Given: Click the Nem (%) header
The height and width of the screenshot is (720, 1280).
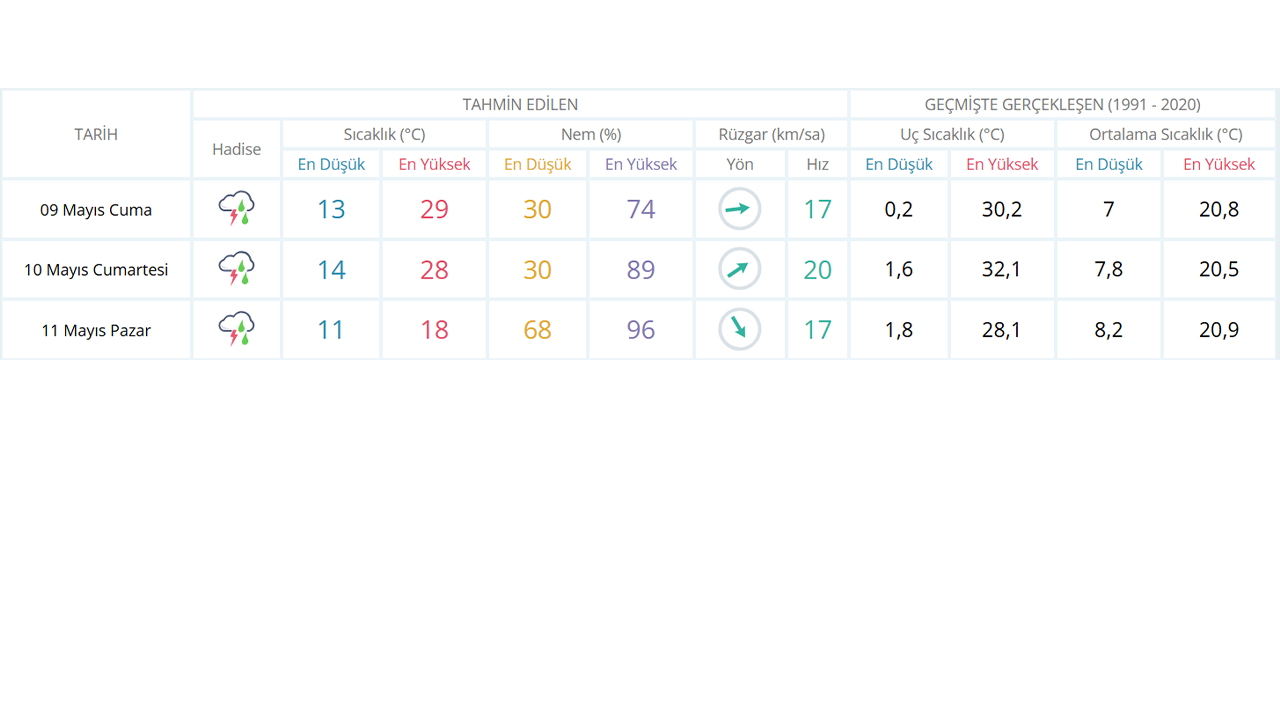Looking at the screenshot, I should coord(591,134).
